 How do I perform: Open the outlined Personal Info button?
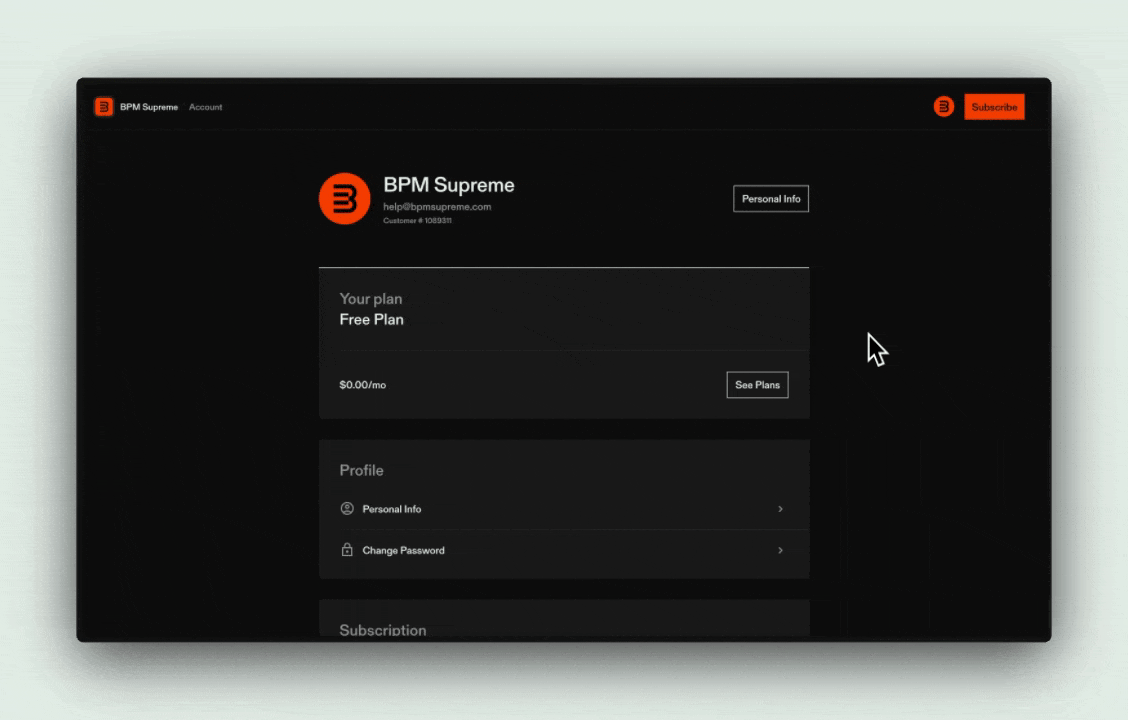click(771, 199)
